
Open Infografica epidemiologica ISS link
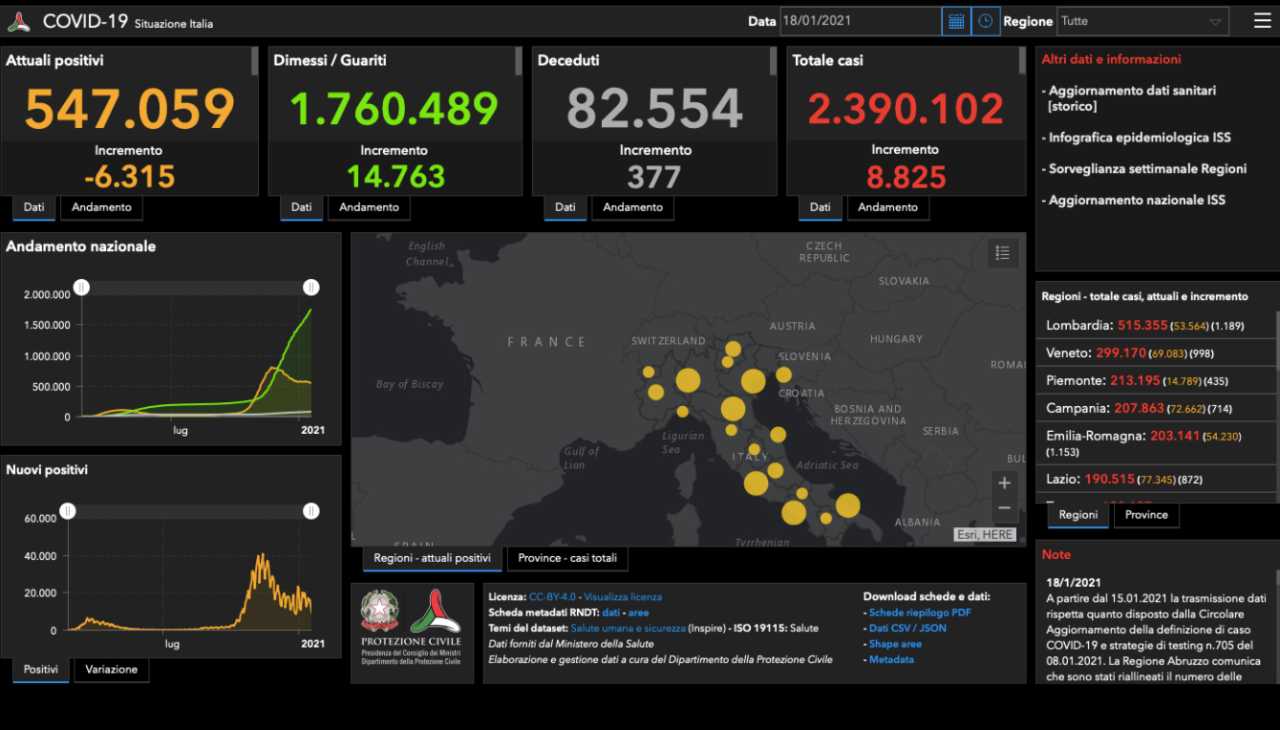pos(1139,137)
